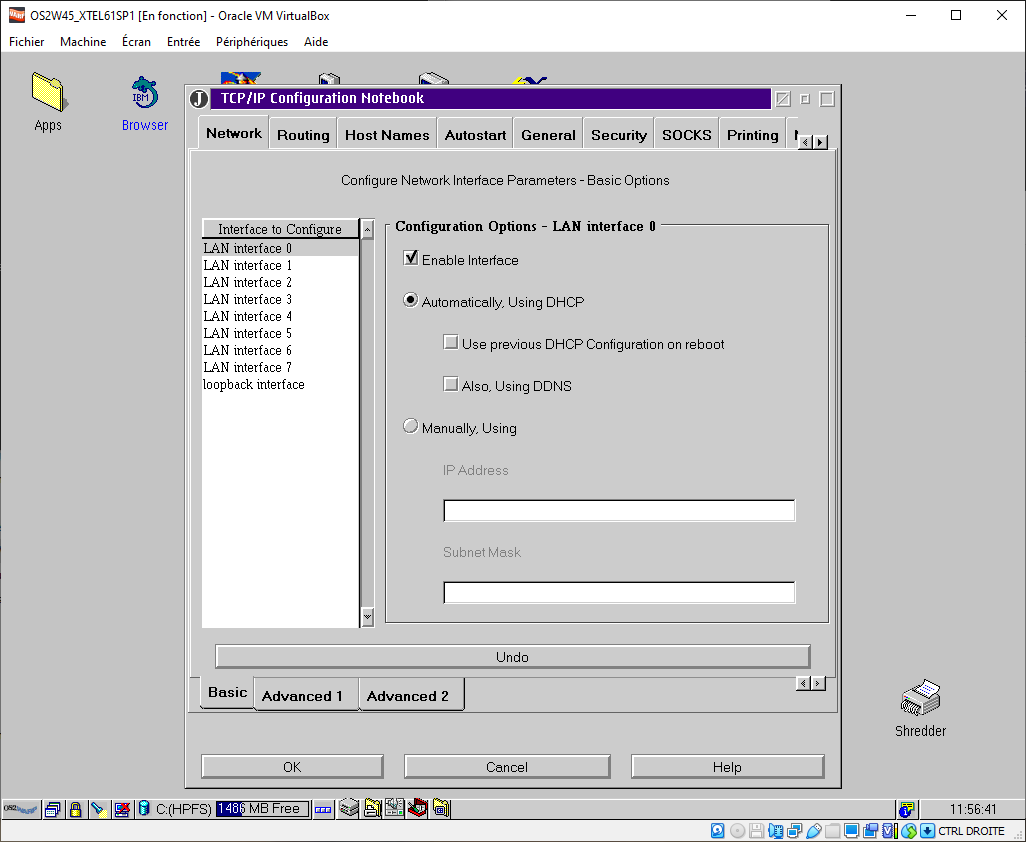This screenshot has width=1026, height=842.
Task: Open the Advanced 1 bottom tab
Action: (302, 696)
